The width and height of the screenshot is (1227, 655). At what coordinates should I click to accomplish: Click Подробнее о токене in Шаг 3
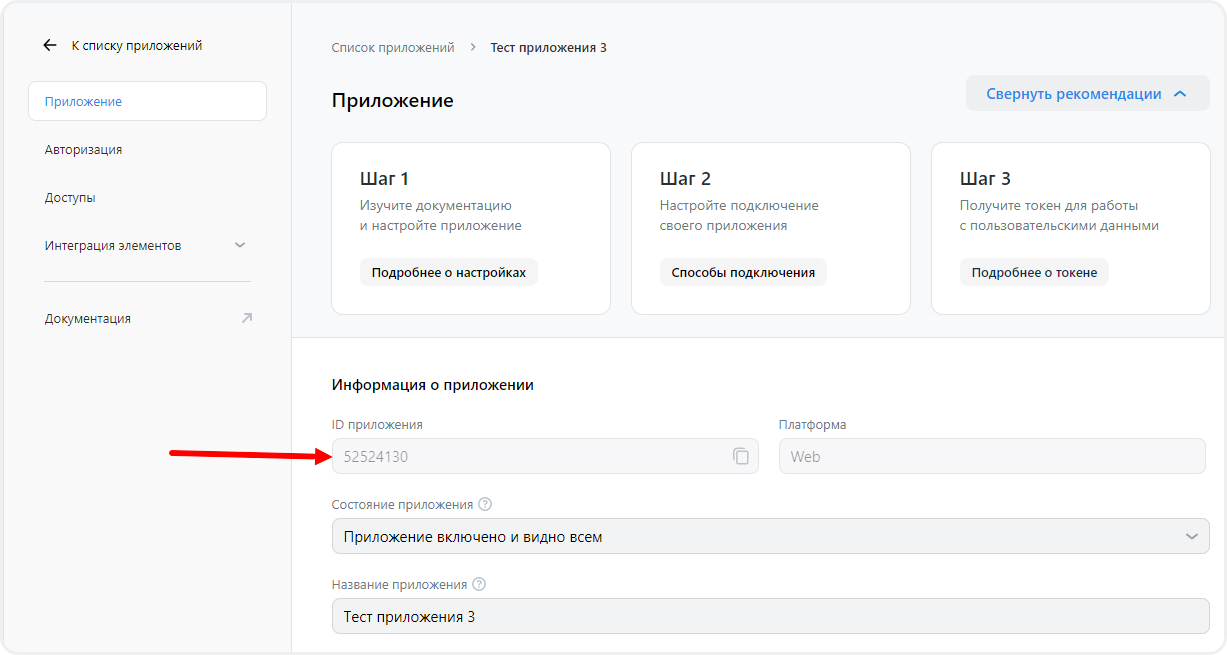tap(1034, 271)
